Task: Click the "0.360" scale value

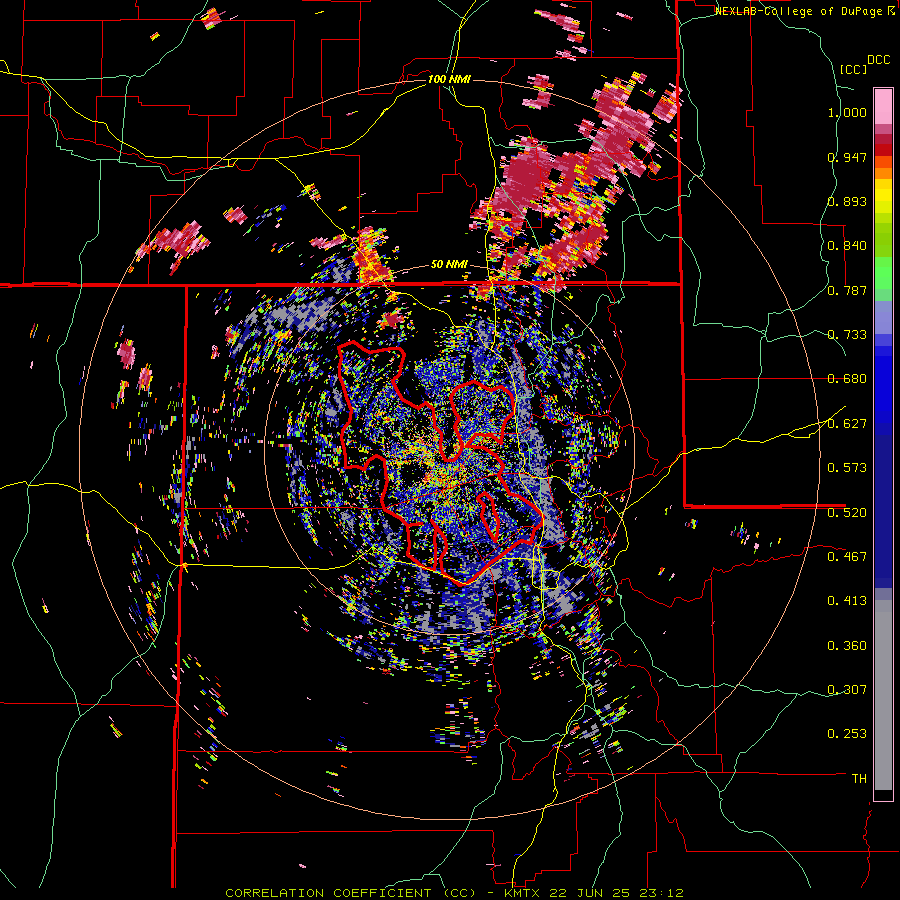Action: coord(847,646)
